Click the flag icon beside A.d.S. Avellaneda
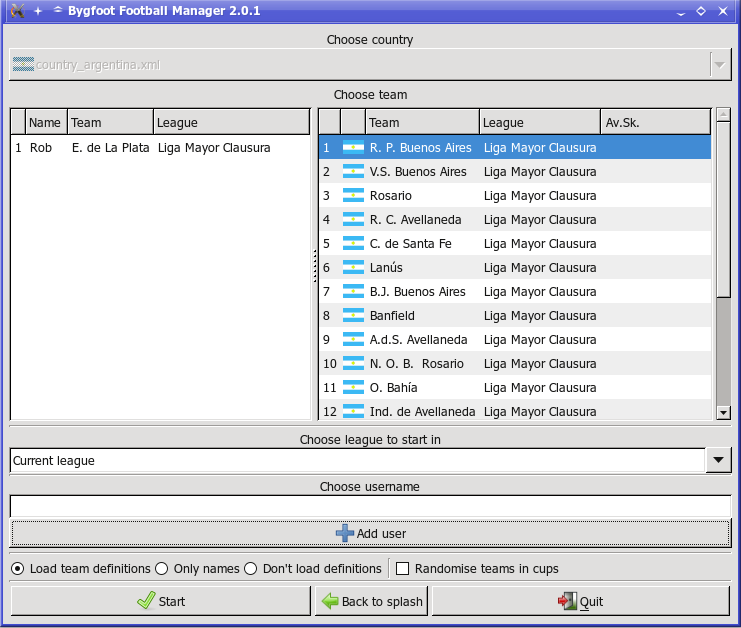This screenshot has height=628, width=741. (x=353, y=340)
